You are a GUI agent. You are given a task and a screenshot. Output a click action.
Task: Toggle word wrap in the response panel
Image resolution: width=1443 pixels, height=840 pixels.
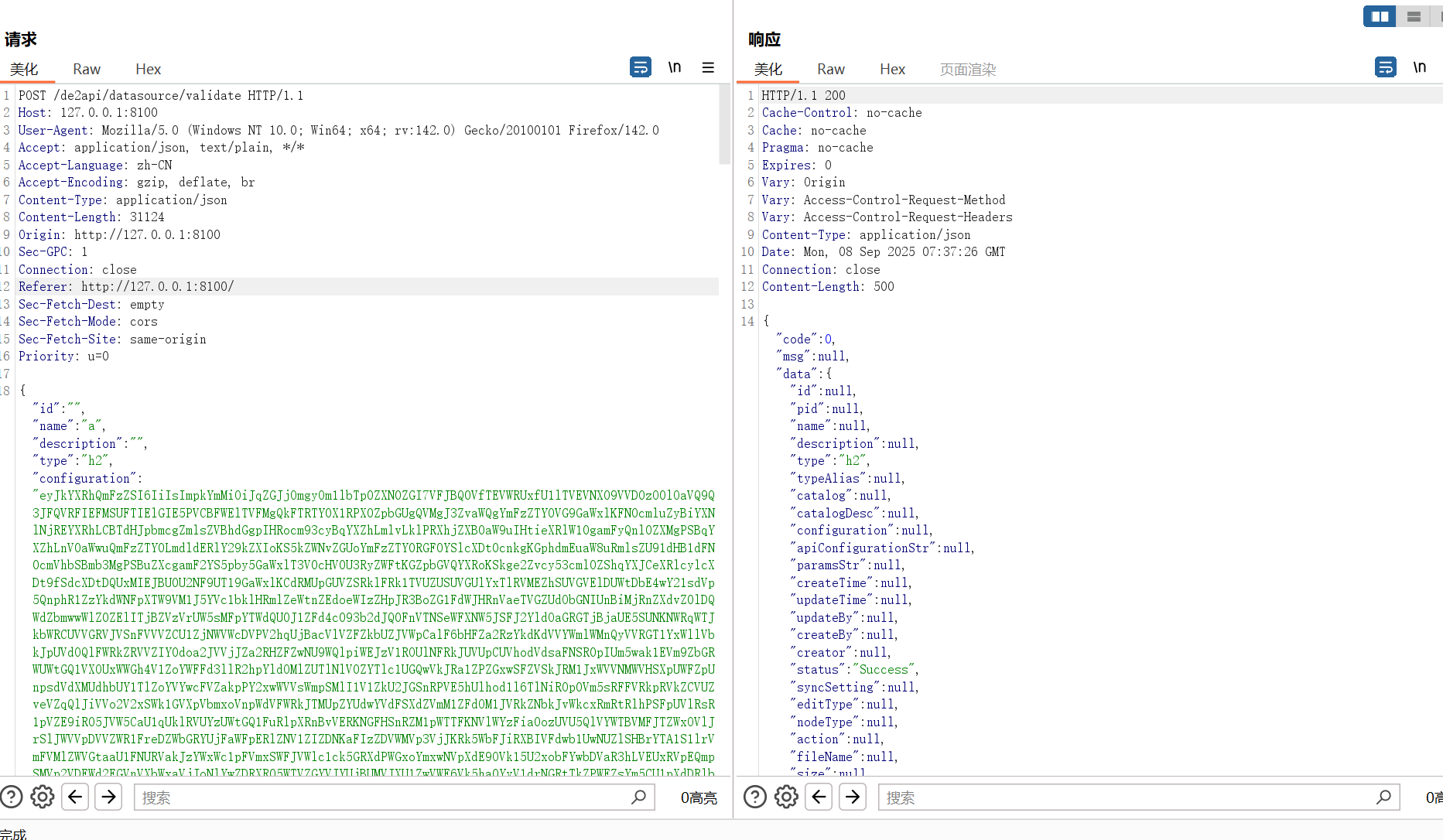click(x=1385, y=67)
